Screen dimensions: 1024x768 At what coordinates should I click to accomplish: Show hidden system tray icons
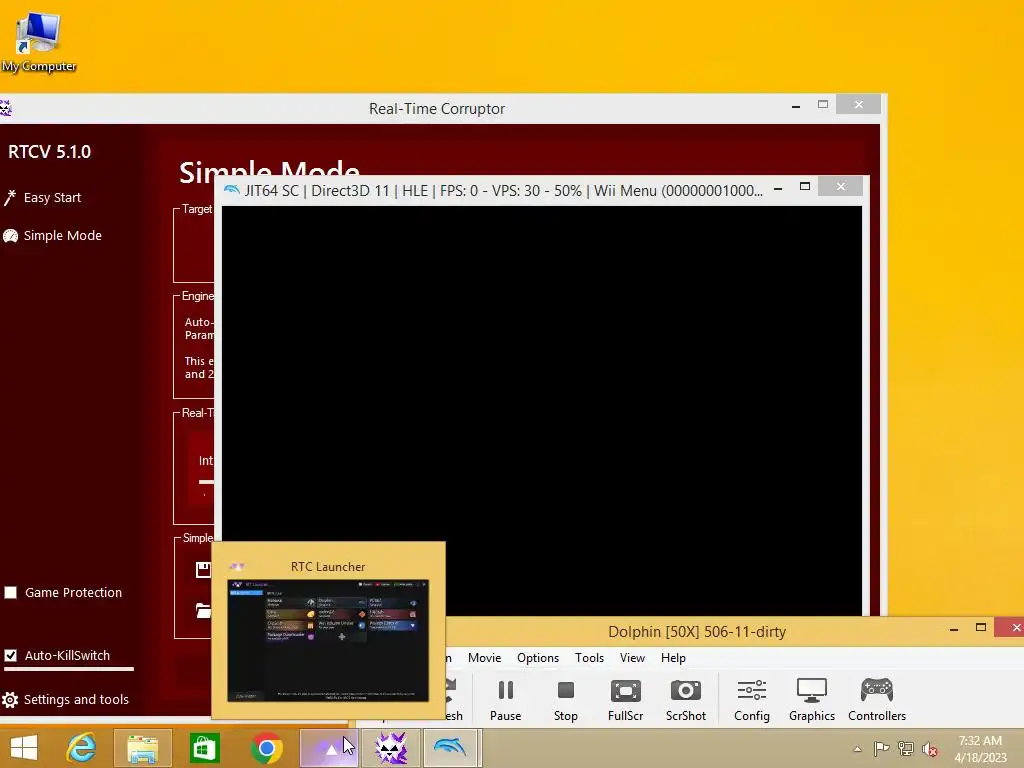click(x=857, y=749)
